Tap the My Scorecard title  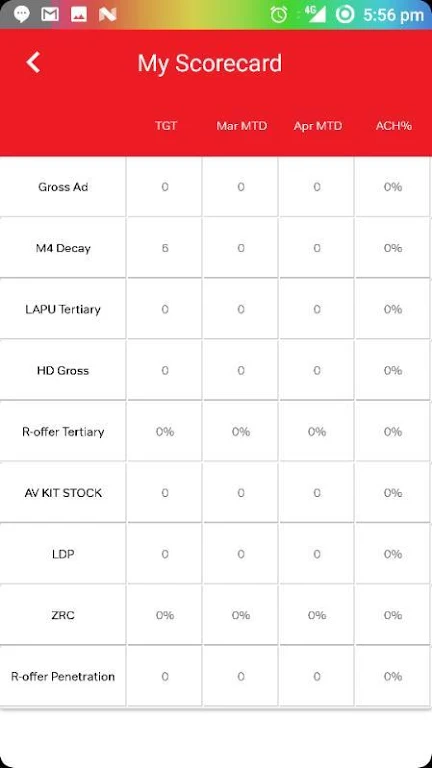pos(210,64)
